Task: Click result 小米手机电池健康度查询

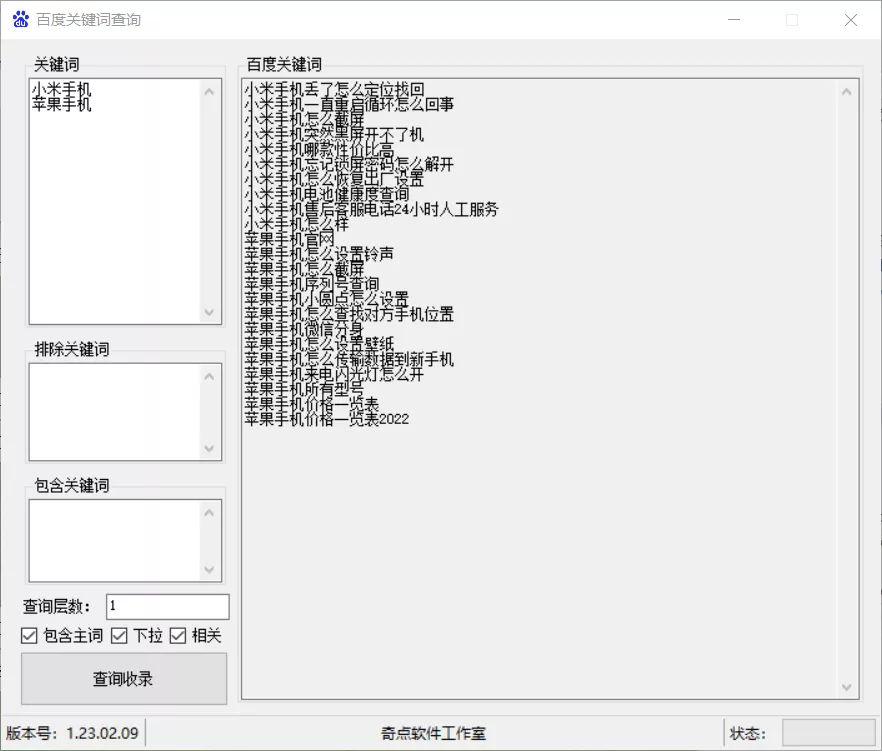Action: [x=327, y=194]
